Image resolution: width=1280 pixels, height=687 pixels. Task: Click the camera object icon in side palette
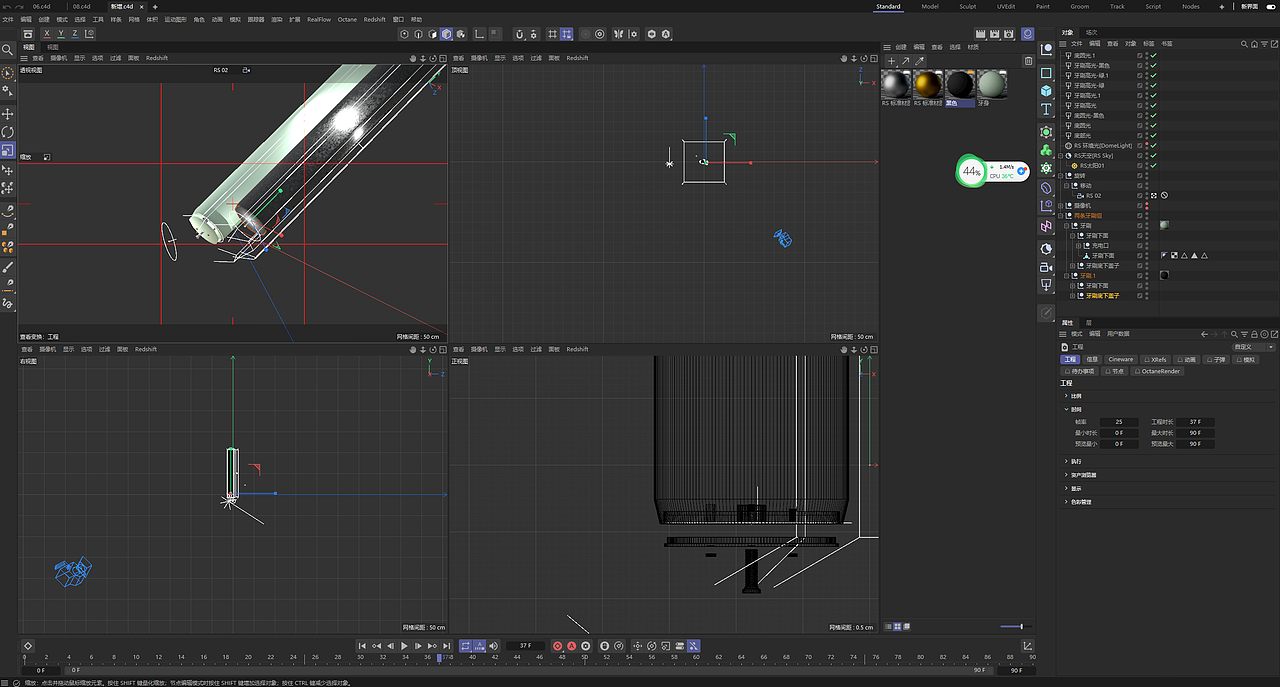click(1046, 268)
